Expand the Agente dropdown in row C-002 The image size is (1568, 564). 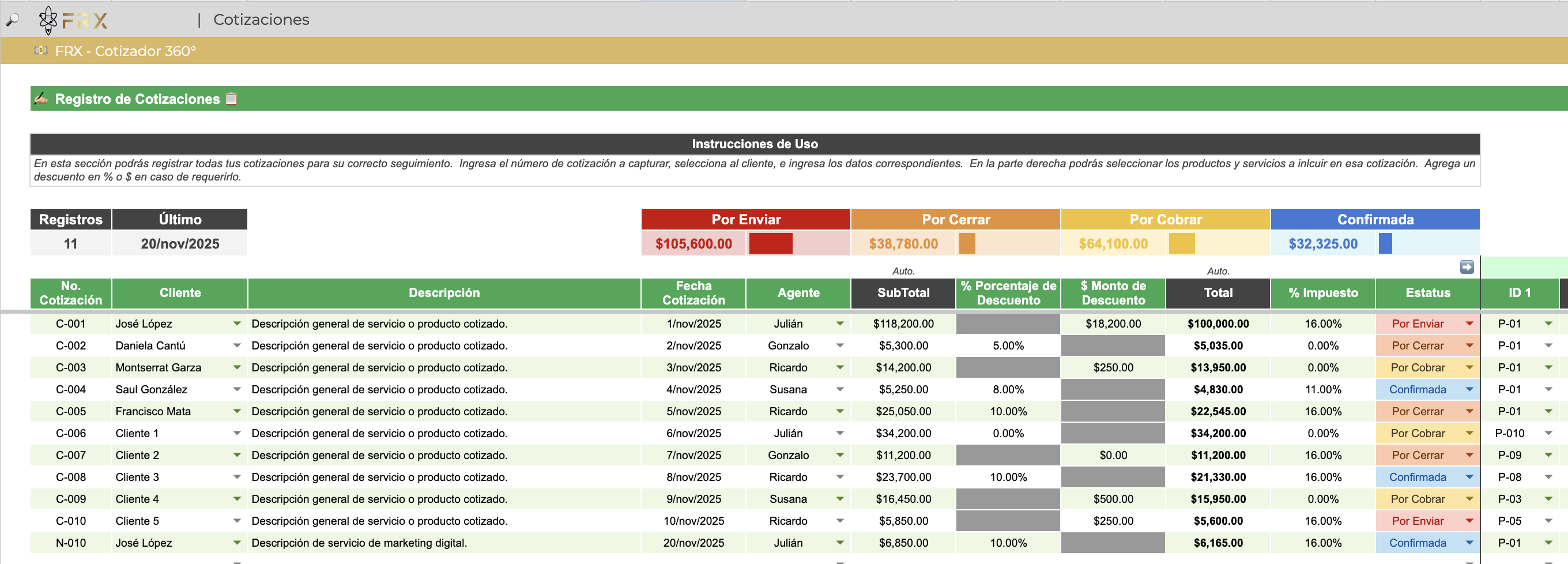click(839, 346)
